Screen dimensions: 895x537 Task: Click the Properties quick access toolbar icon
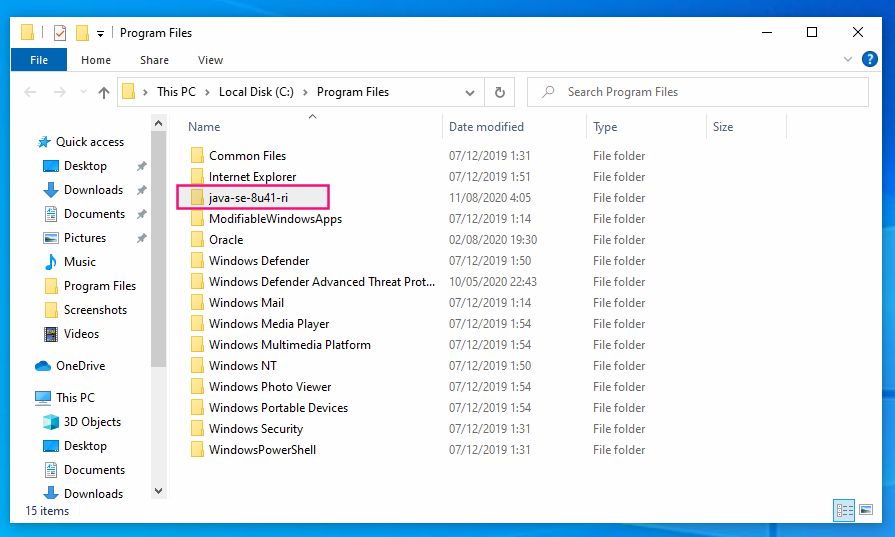pyautogui.click(x=60, y=33)
